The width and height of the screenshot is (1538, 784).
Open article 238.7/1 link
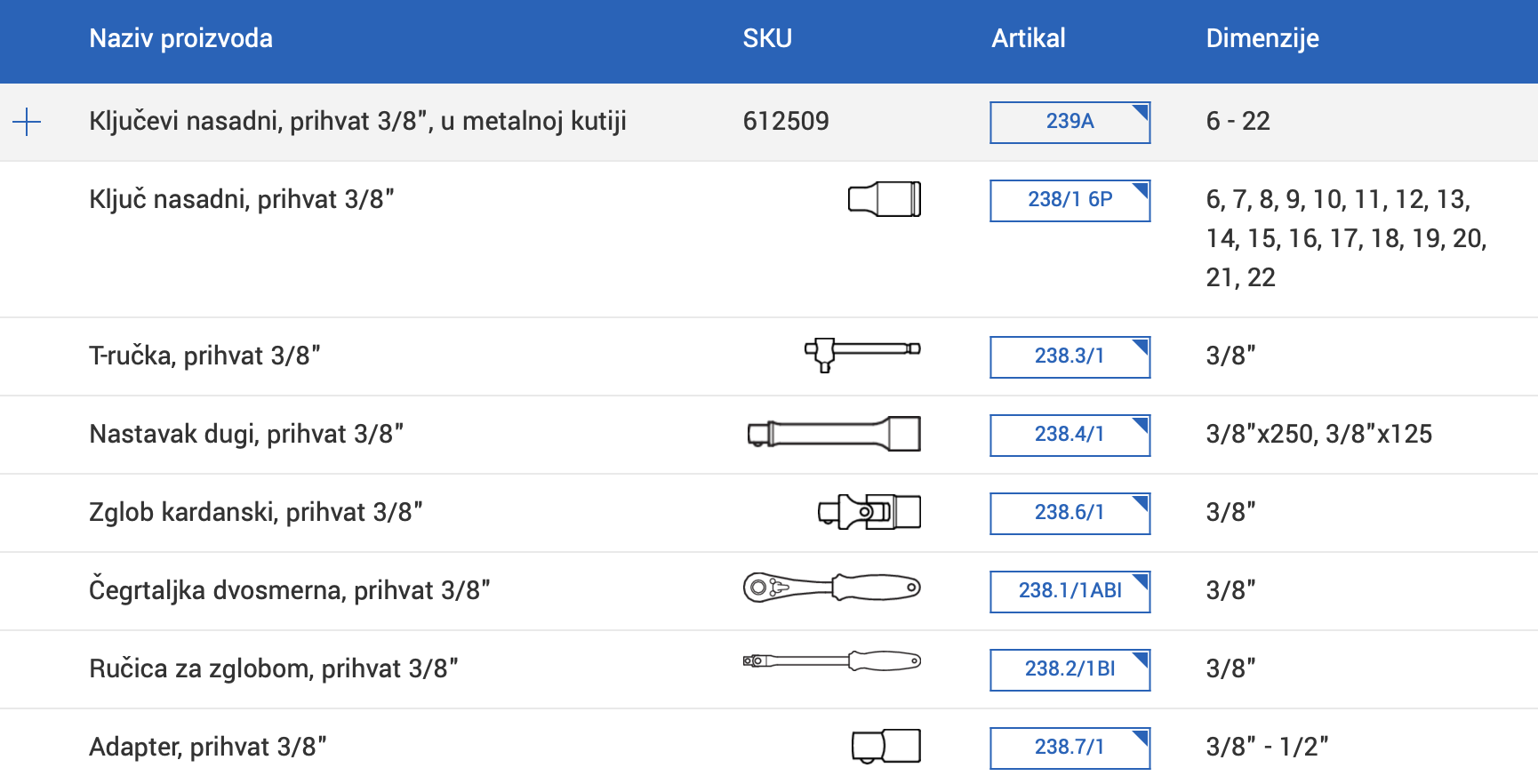point(1069,748)
